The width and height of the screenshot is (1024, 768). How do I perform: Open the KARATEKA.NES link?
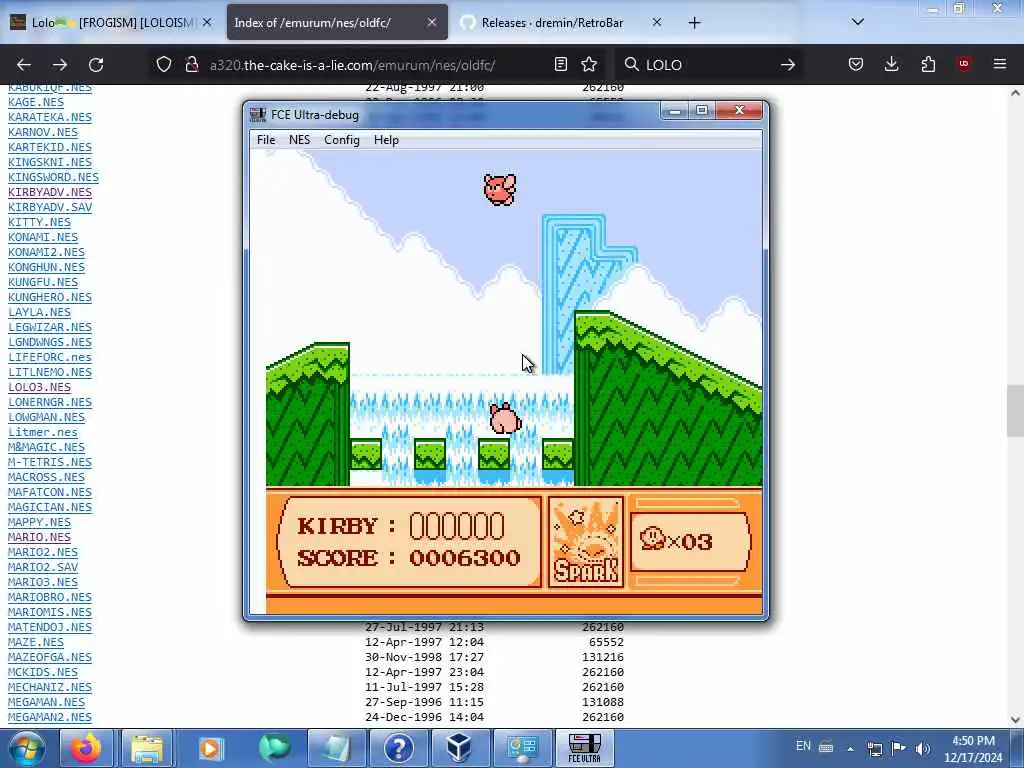tap(50, 117)
